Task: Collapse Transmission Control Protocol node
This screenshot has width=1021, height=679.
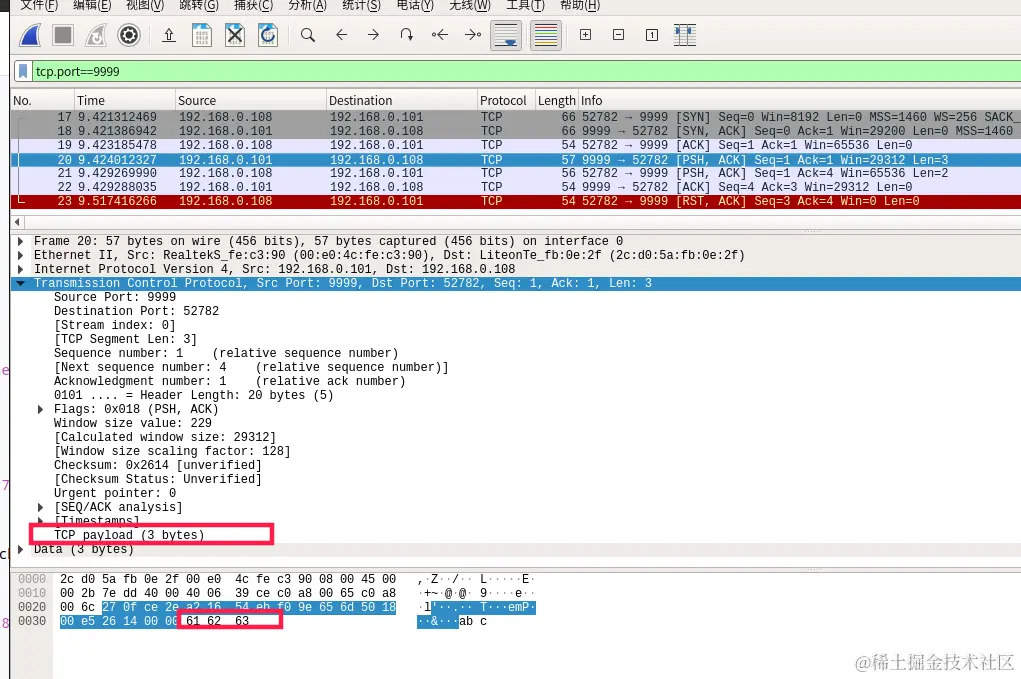Action: pyautogui.click(x=20, y=283)
